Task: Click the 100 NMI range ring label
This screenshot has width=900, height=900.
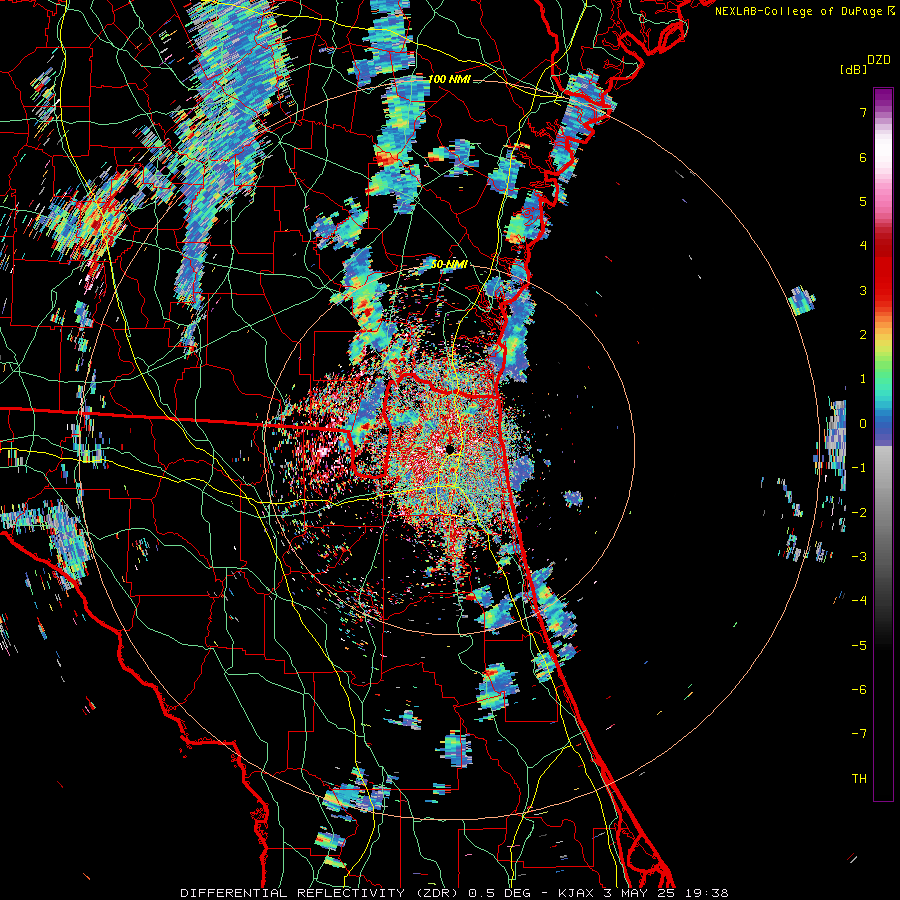Action: (x=449, y=79)
